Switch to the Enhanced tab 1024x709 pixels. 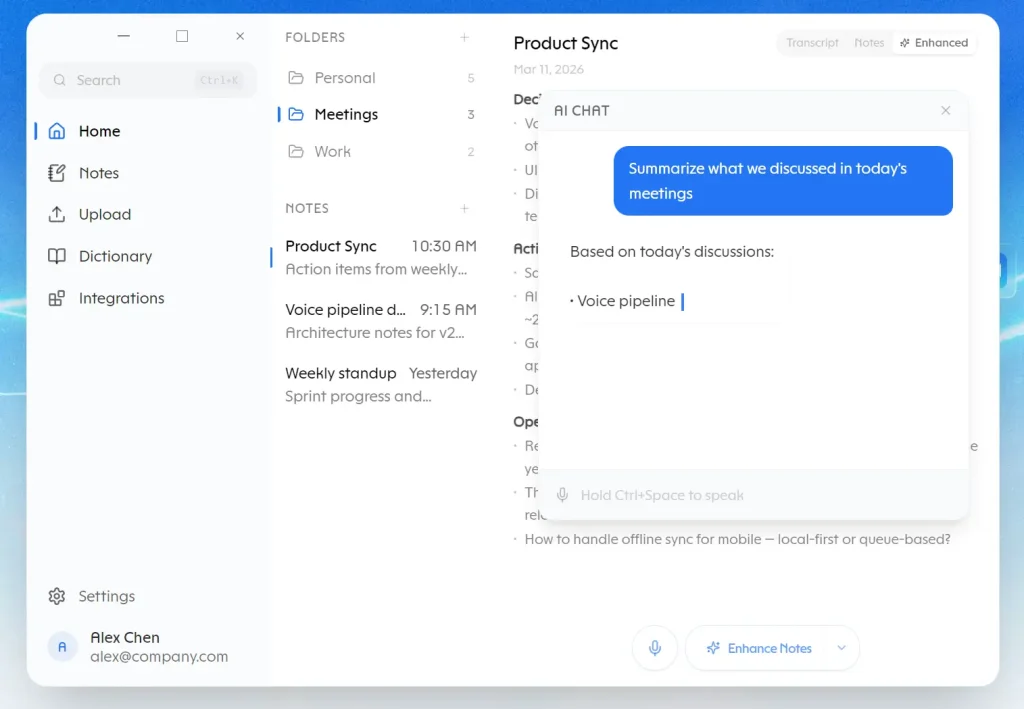(934, 42)
